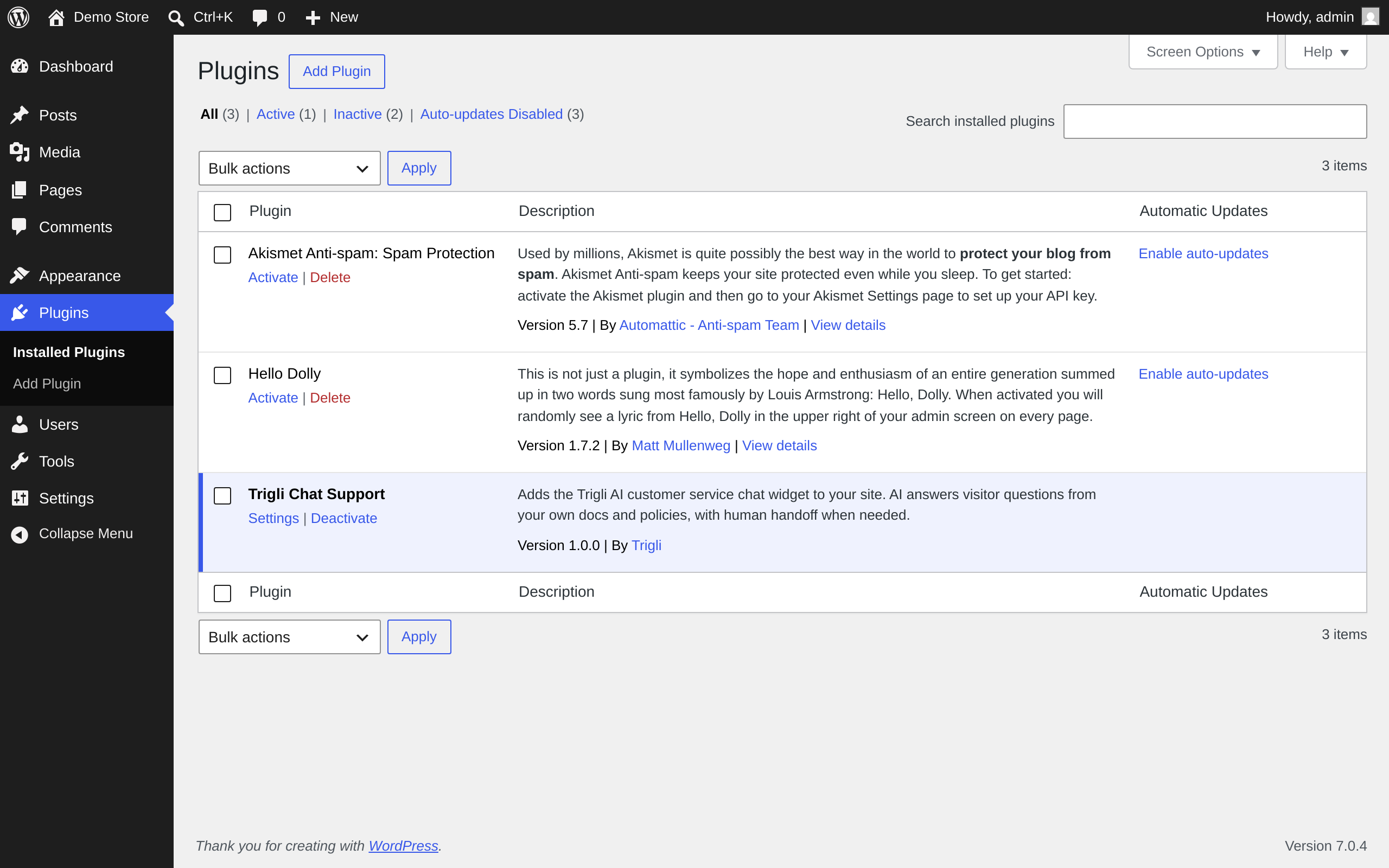The width and height of the screenshot is (1389, 868).
Task: Go to Installed Plugins submenu
Action: [69, 352]
